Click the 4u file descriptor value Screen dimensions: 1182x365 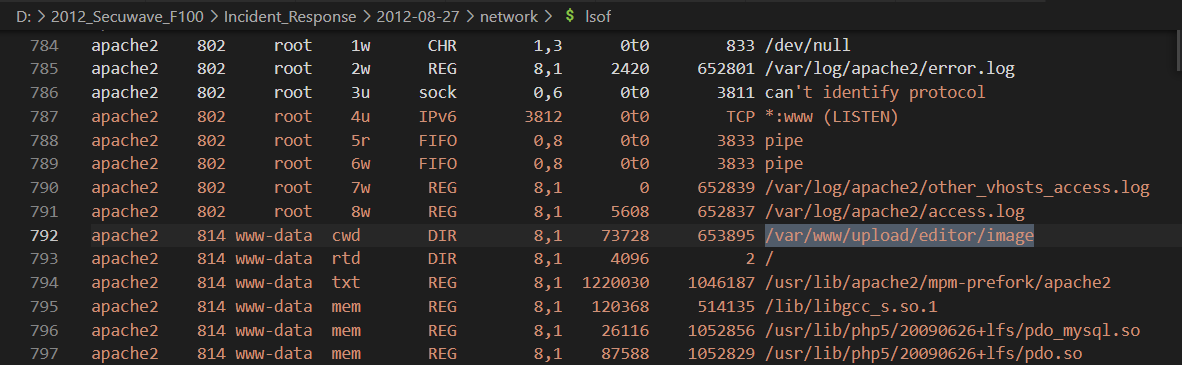coord(361,117)
